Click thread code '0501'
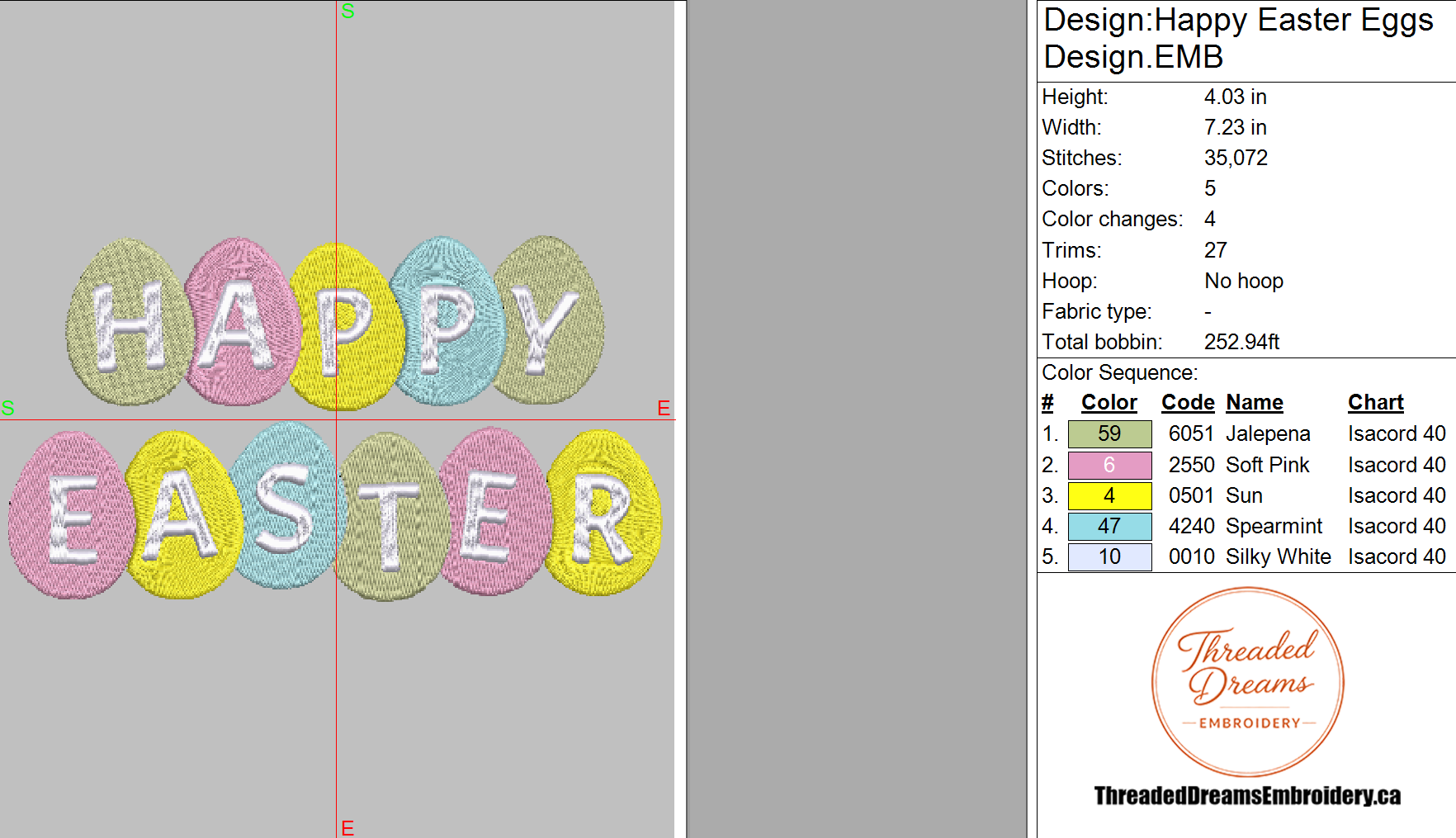The image size is (1456, 838). (1191, 495)
